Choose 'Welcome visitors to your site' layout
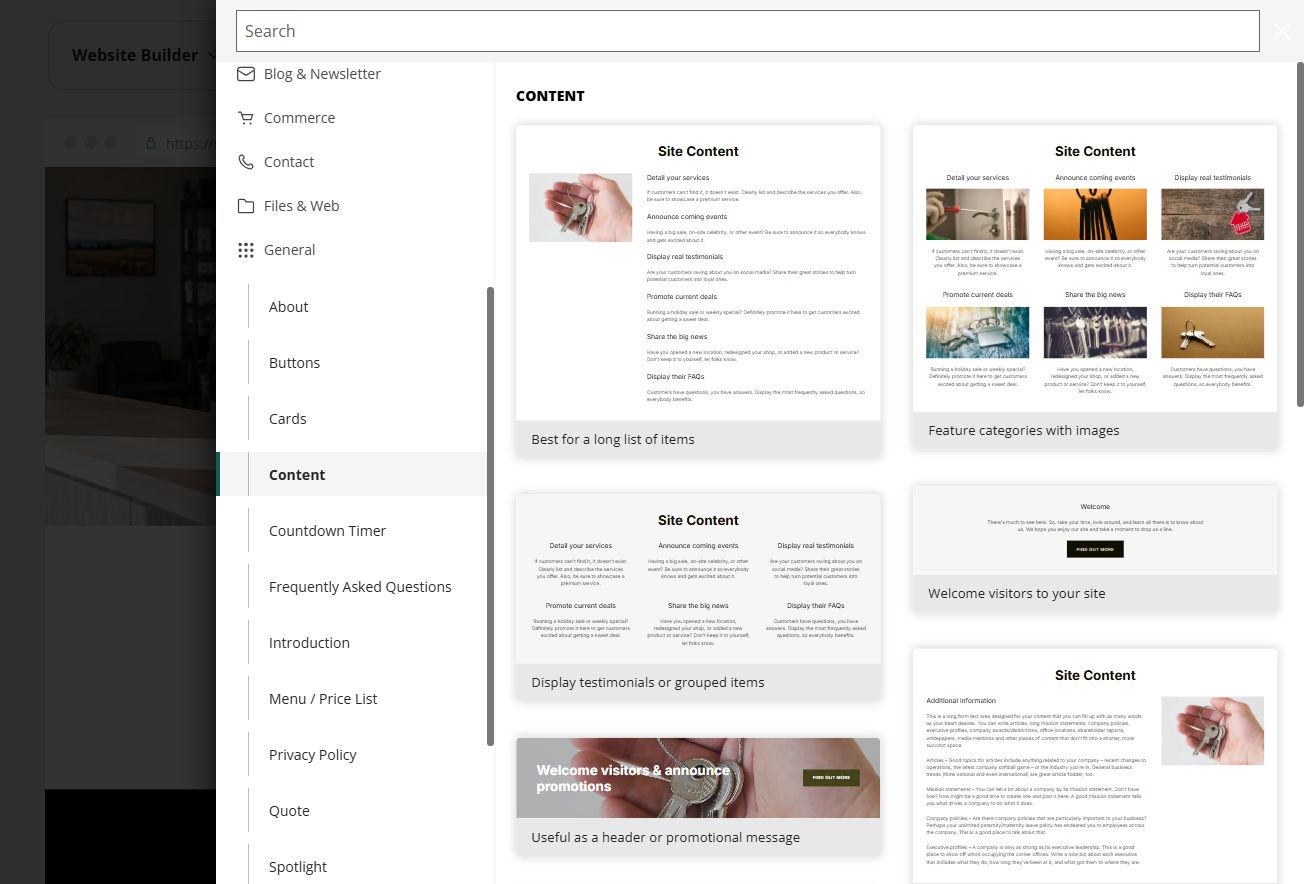The height and width of the screenshot is (884, 1304). click(1095, 548)
